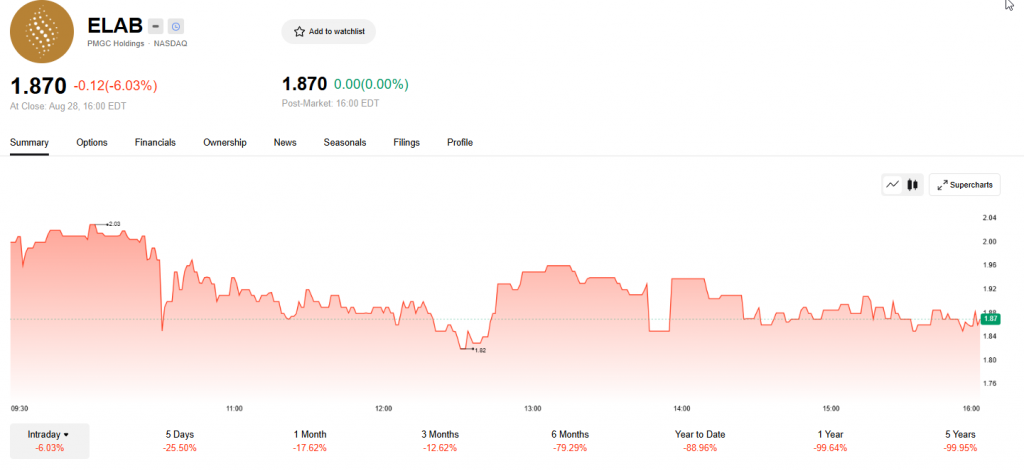This screenshot has width=1024, height=471.
Task: Click the minus badge beside ELAB
Action: coord(155,26)
